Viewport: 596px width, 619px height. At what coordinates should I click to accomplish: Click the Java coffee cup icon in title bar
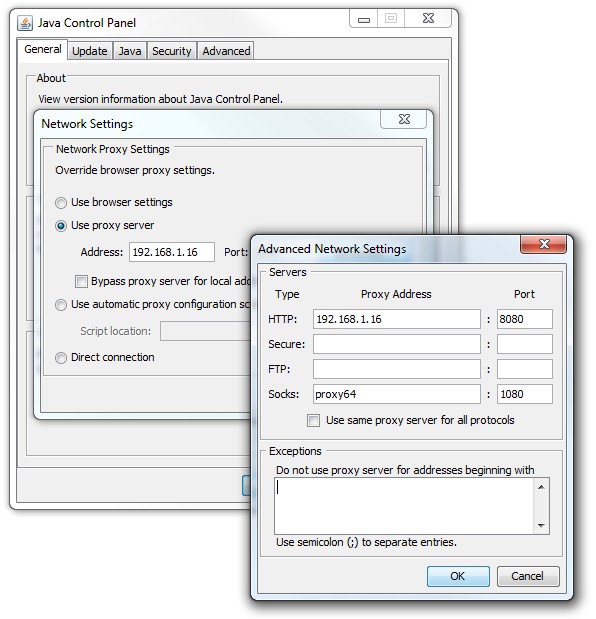click(25, 23)
